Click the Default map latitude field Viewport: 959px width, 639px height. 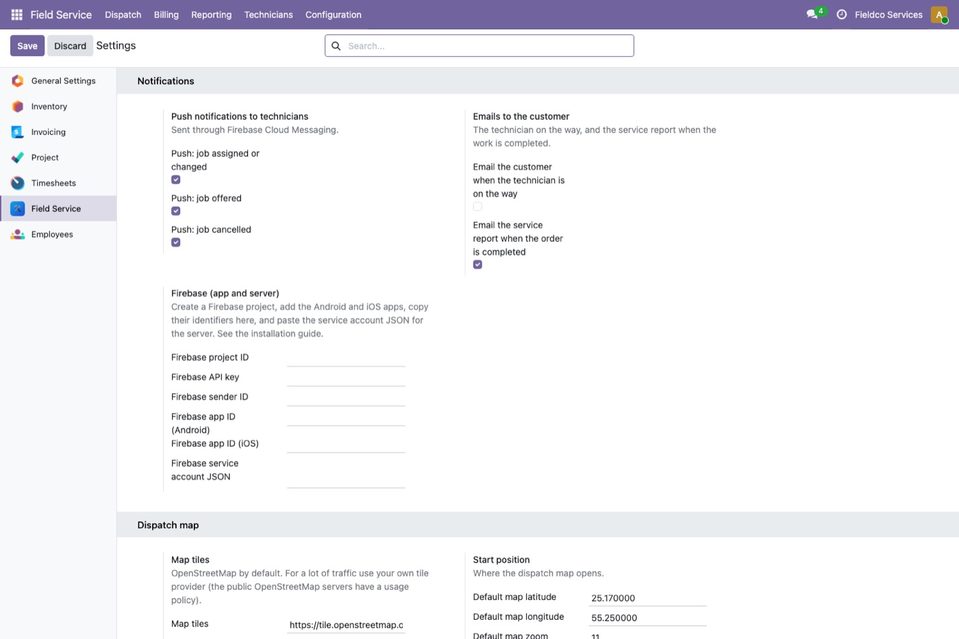[648, 598]
